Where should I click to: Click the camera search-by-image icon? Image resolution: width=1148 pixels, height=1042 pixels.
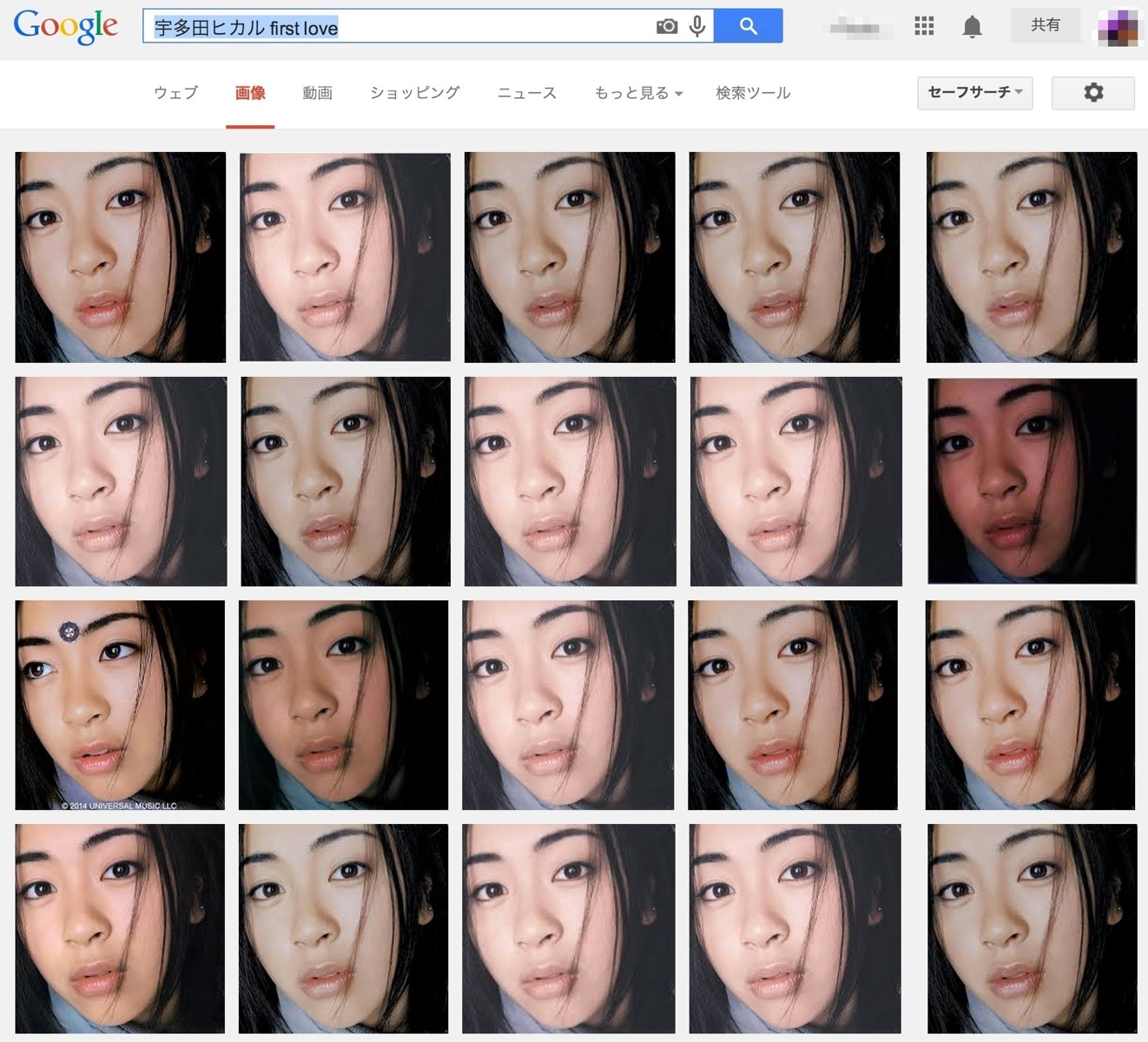coord(666,27)
